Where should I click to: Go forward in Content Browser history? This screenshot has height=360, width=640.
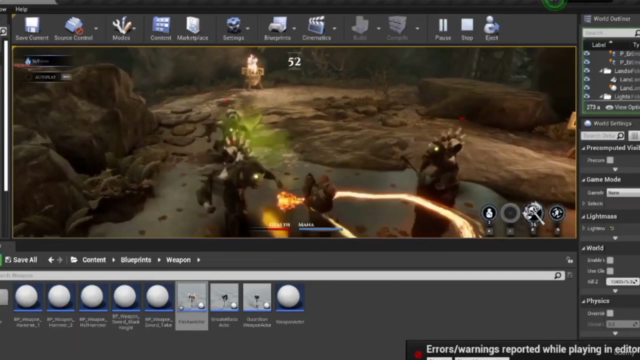coord(60,260)
